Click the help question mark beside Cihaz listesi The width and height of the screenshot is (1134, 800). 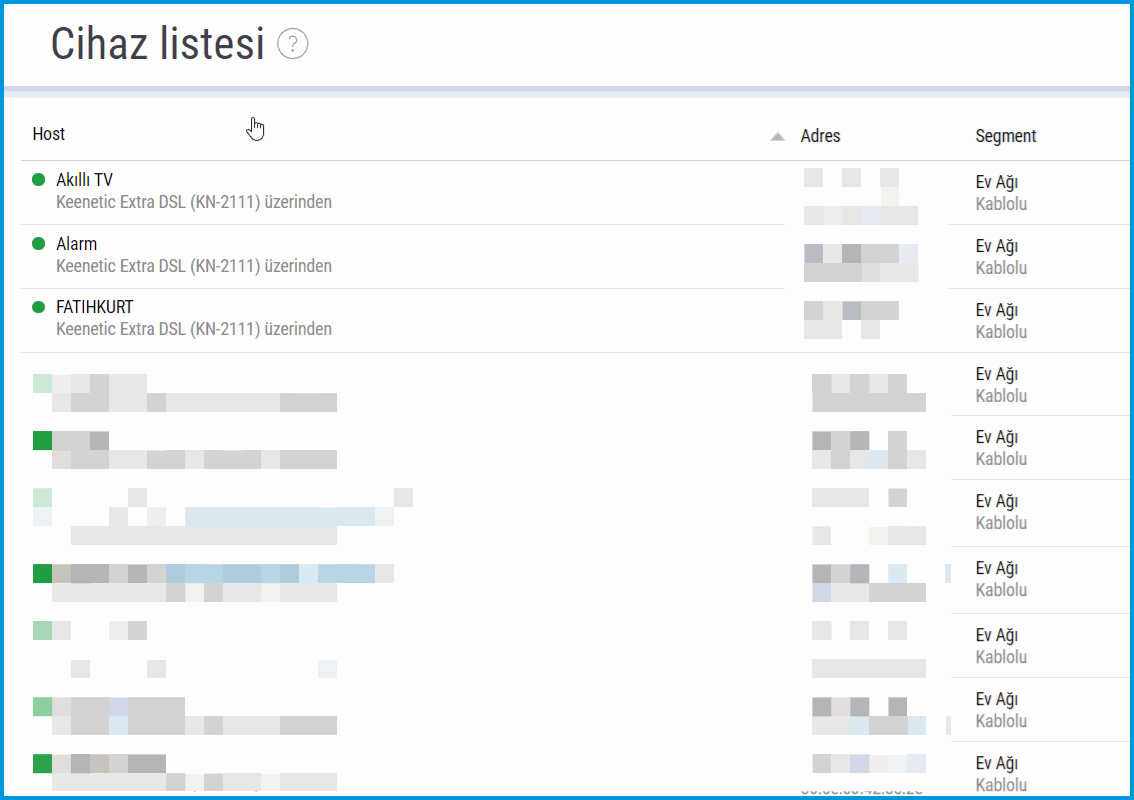point(293,44)
